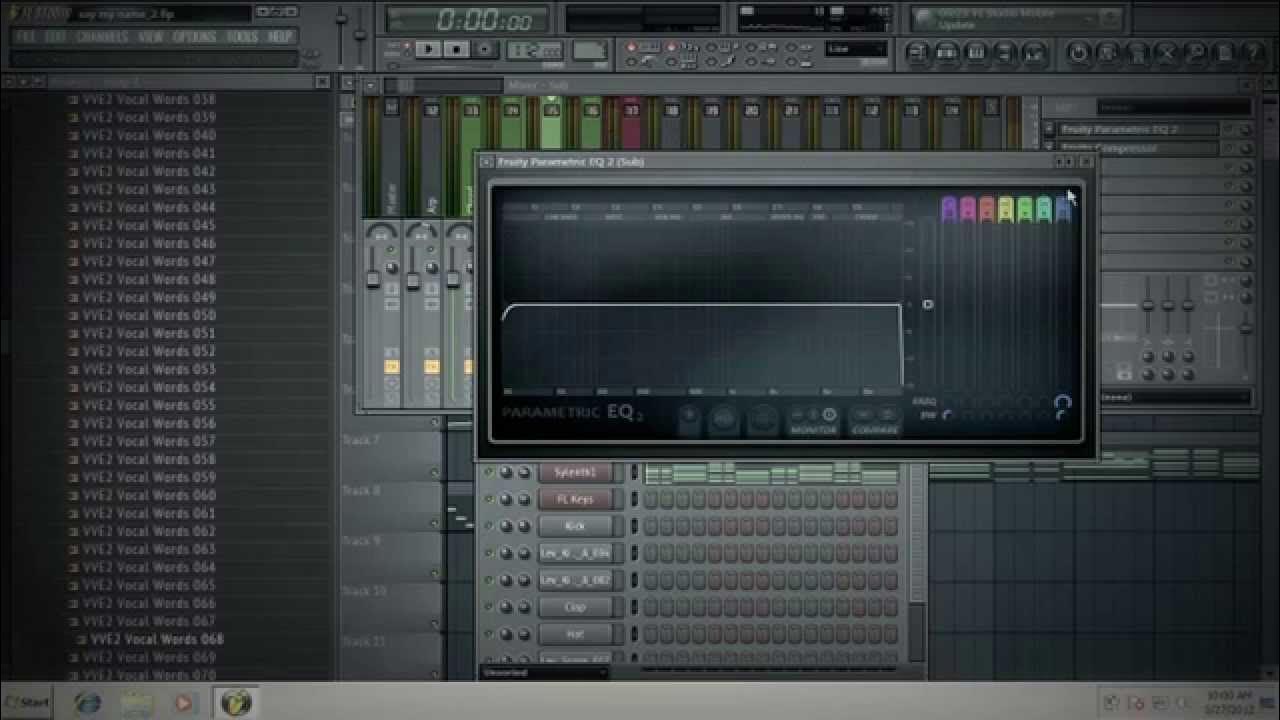Select the pink EQ band token
The width and height of the screenshot is (1280, 720).
pos(968,208)
